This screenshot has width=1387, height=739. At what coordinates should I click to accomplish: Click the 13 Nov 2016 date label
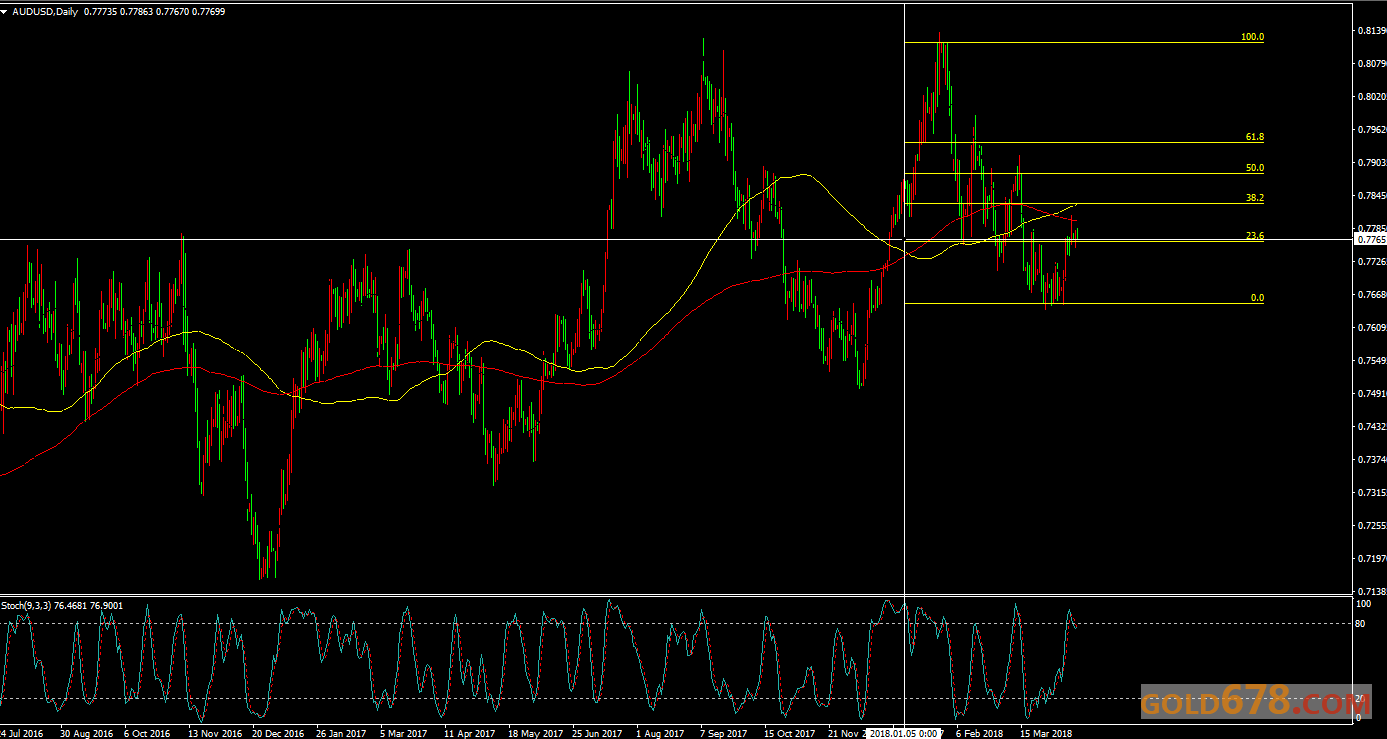215,733
